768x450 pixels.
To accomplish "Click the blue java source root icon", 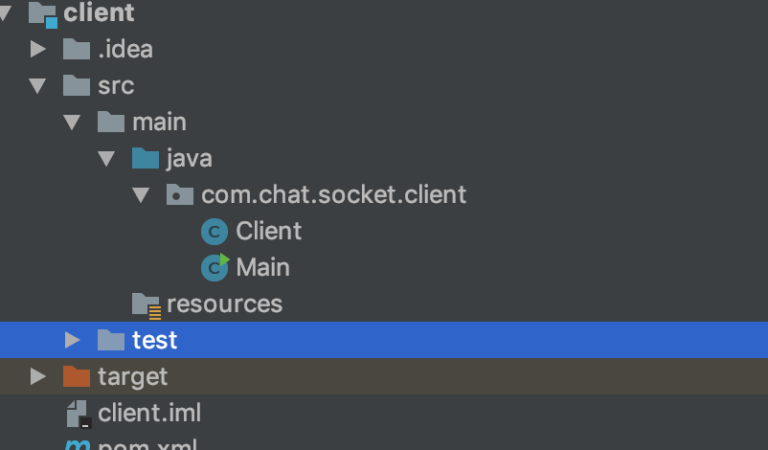I will point(145,158).
